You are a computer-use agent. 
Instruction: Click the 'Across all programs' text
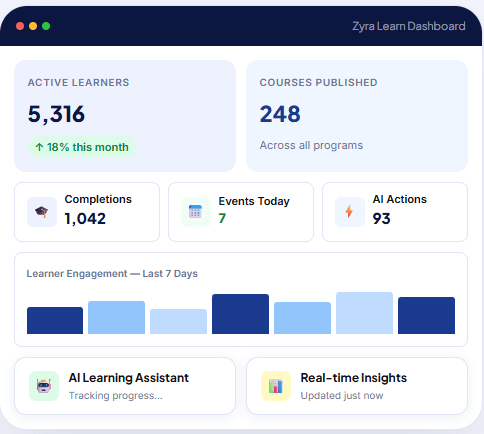tap(311, 145)
